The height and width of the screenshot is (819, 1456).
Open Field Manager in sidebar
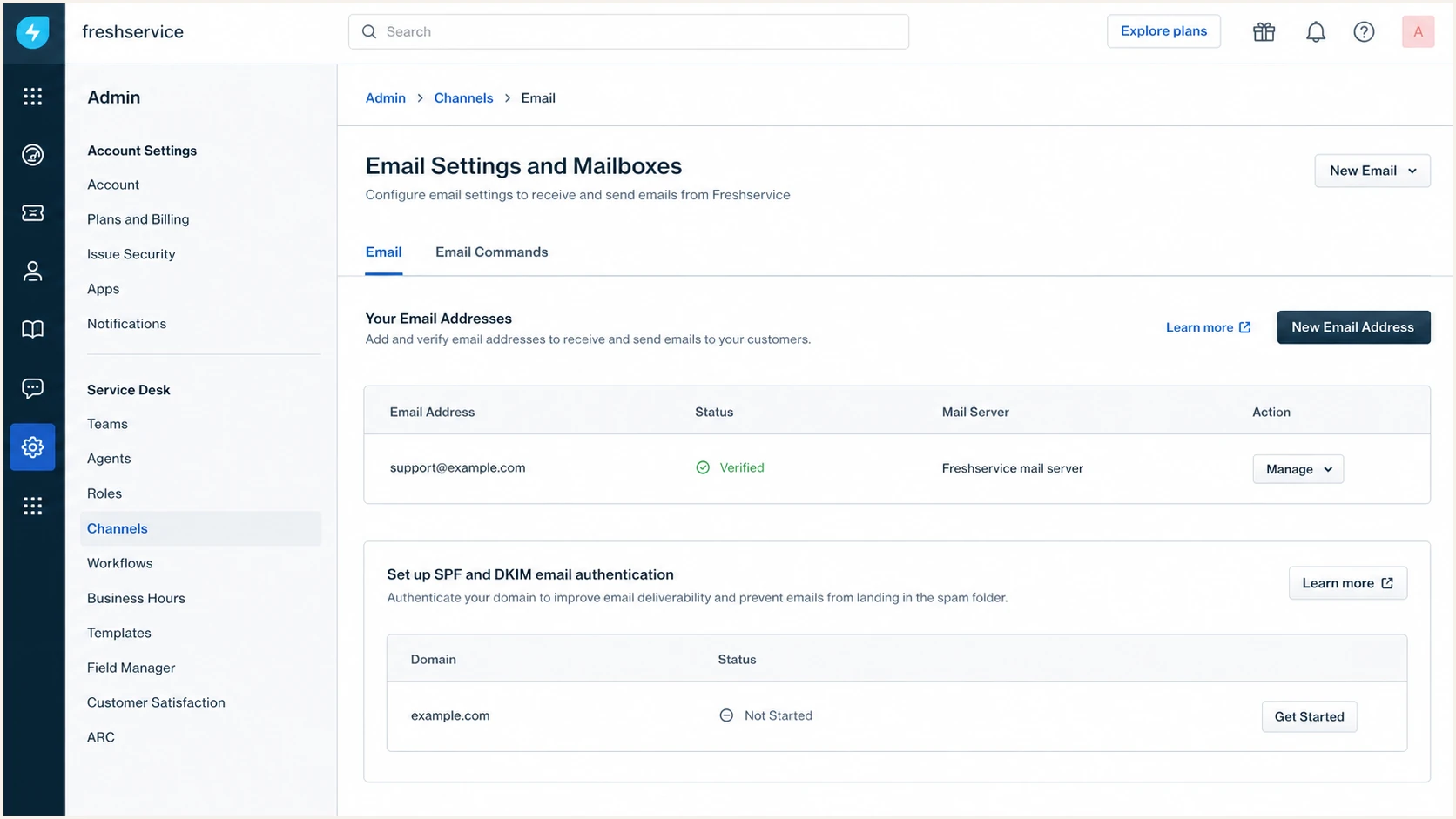coord(131,668)
